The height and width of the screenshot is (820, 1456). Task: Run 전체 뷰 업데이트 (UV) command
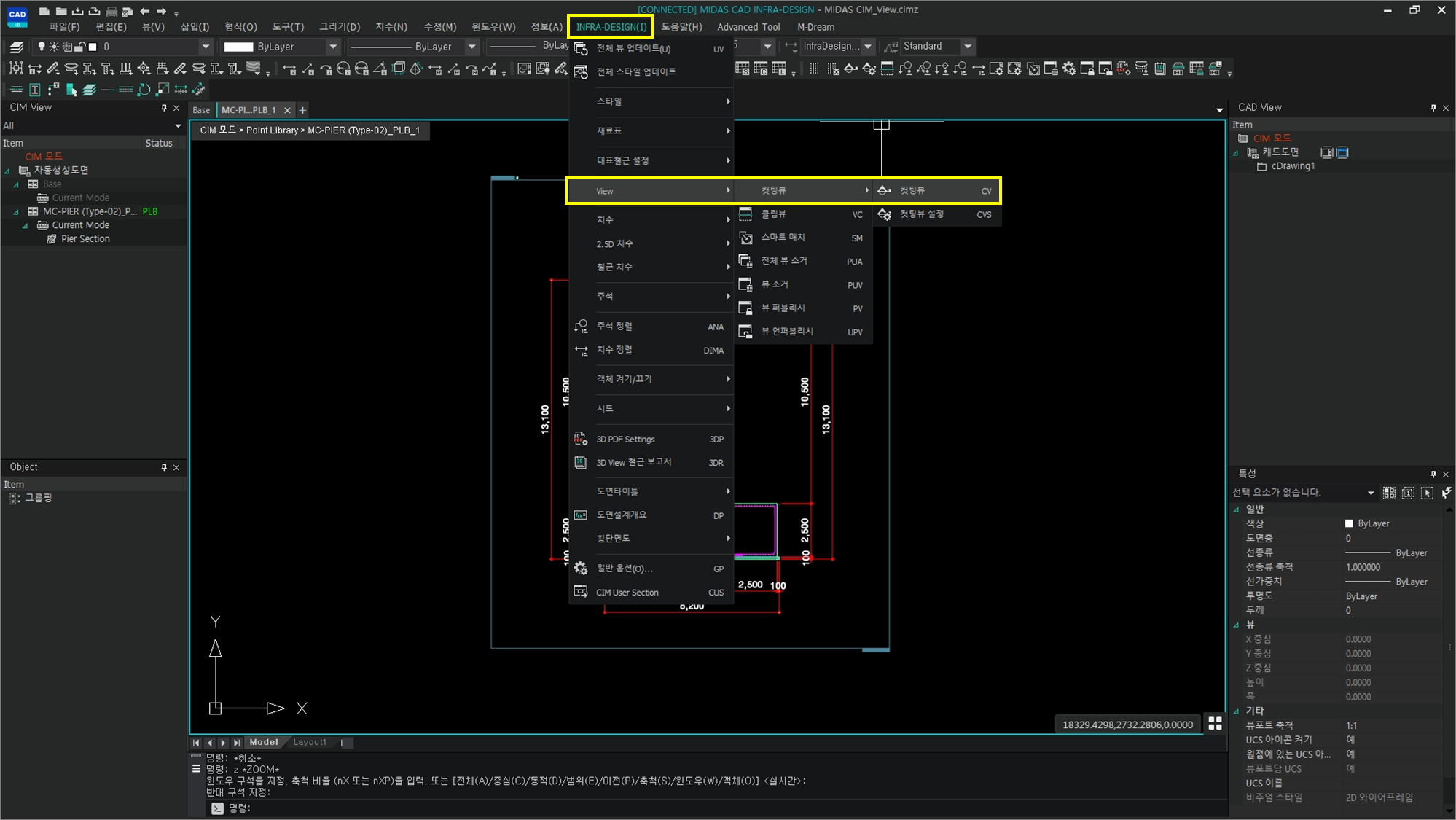(651, 49)
